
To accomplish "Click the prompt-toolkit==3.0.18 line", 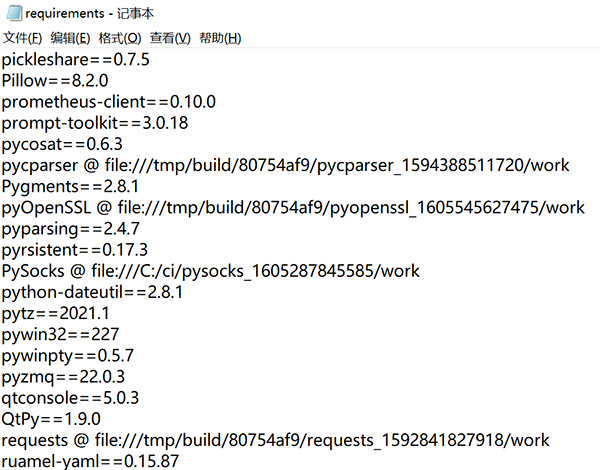I will tap(95, 123).
